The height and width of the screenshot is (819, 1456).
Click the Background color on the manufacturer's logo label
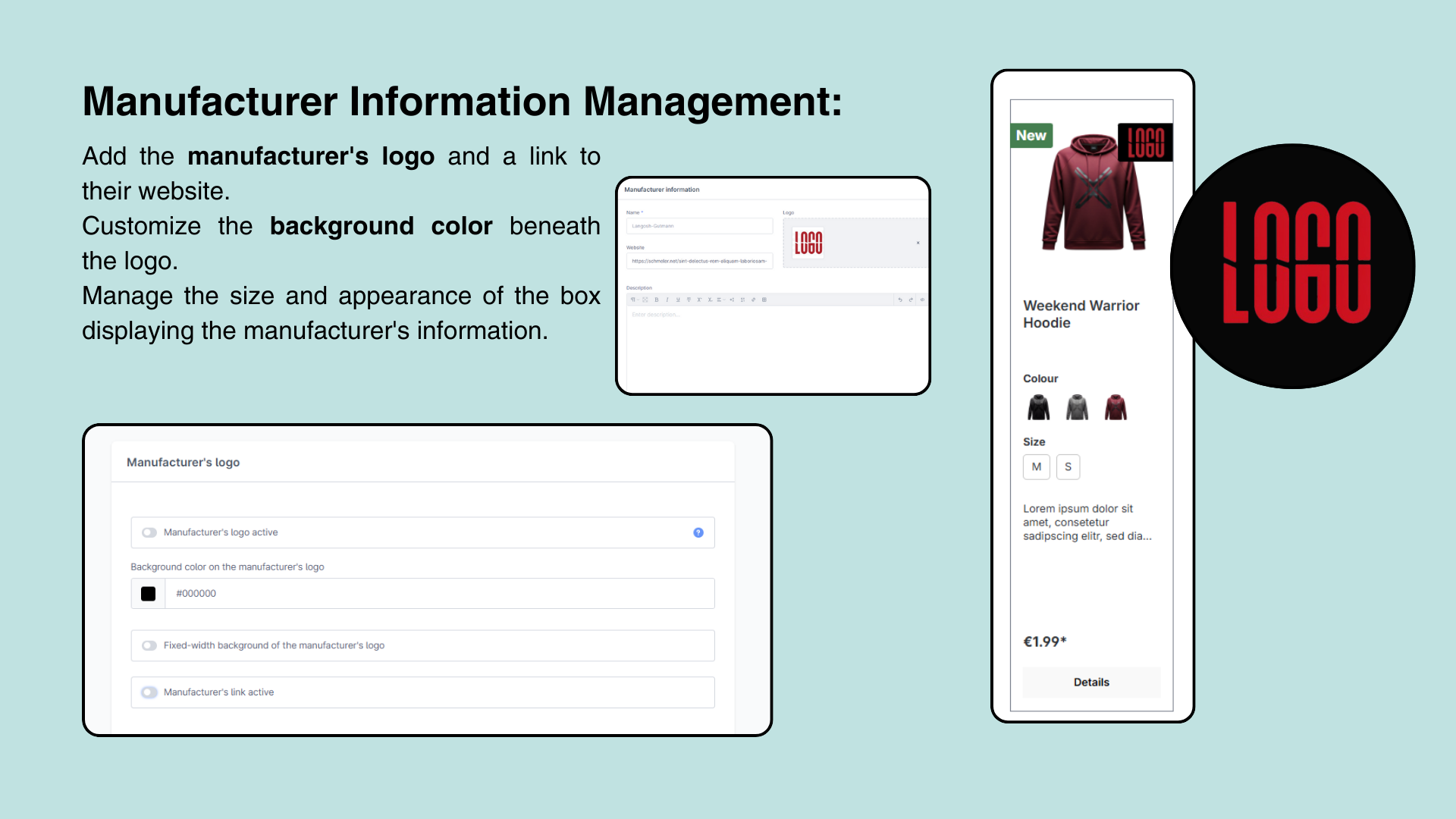pyautogui.click(x=227, y=566)
